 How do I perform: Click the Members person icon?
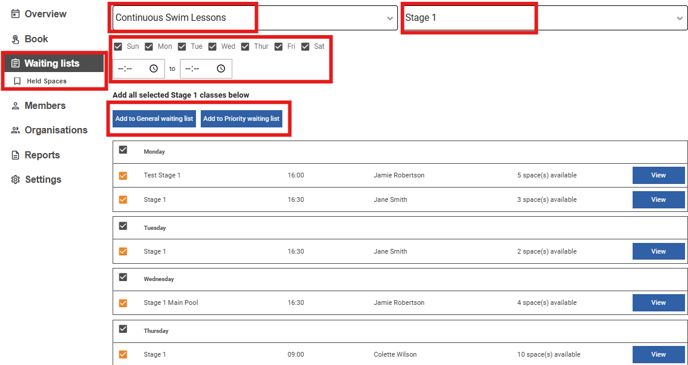[x=15, y=106]
